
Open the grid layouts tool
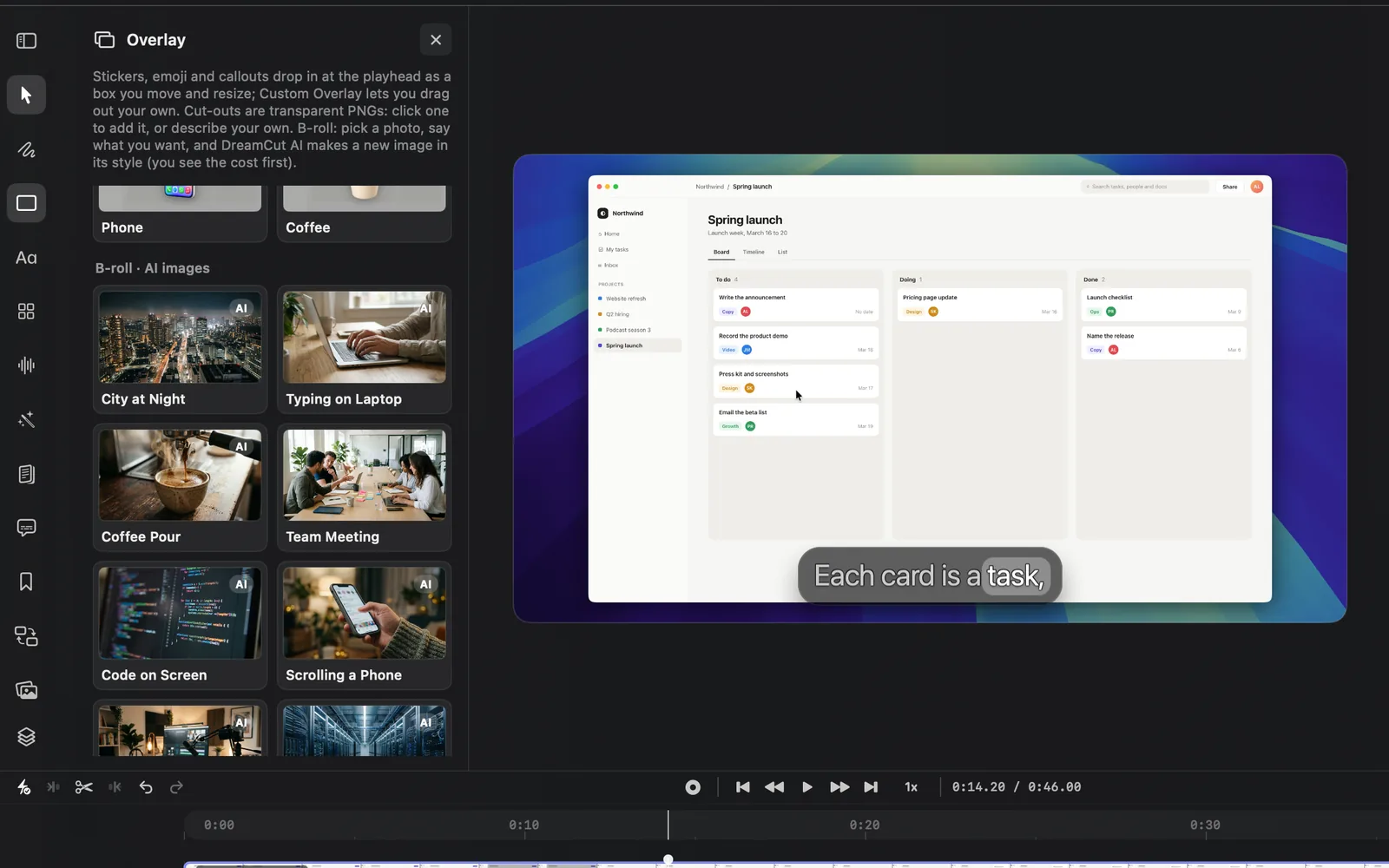pos(26,312)
